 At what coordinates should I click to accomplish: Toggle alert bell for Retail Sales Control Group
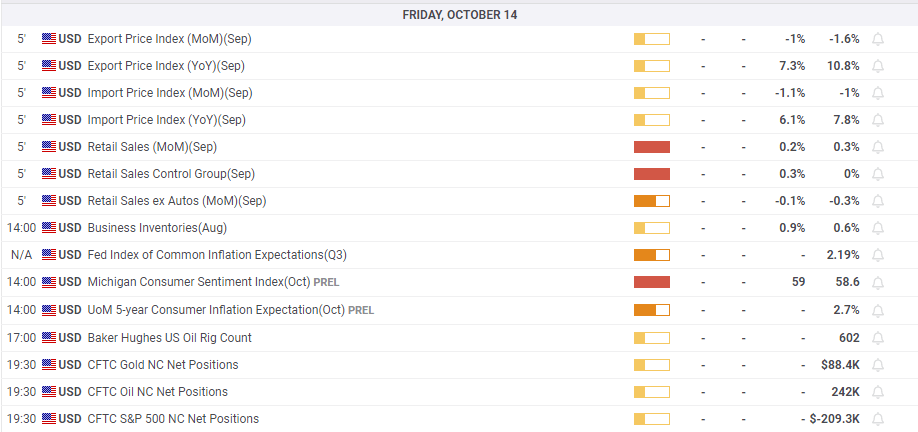pos(878,174)
